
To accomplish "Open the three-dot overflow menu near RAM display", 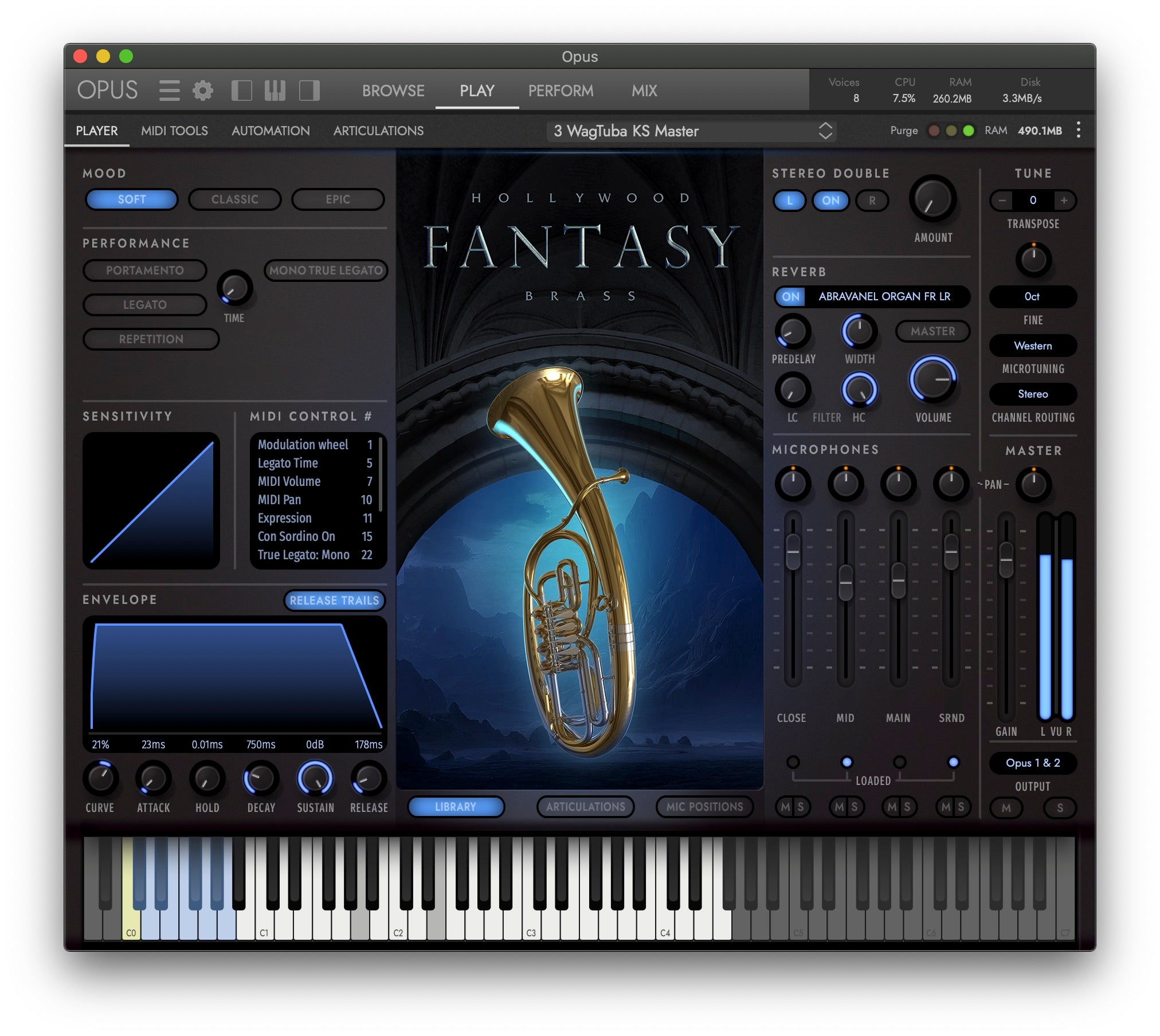I will click(1079, 131).
